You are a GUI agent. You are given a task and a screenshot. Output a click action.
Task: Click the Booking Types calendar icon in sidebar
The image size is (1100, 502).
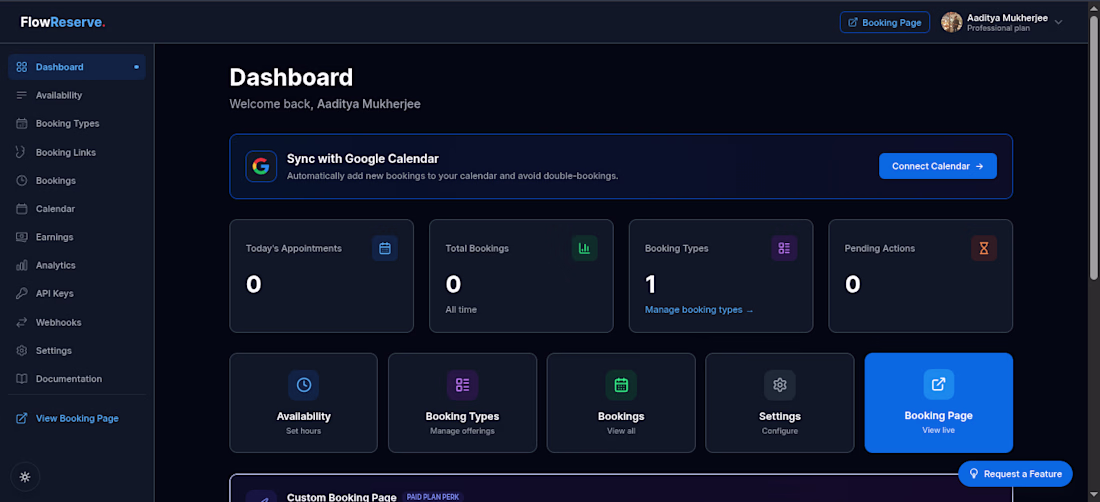22,123
